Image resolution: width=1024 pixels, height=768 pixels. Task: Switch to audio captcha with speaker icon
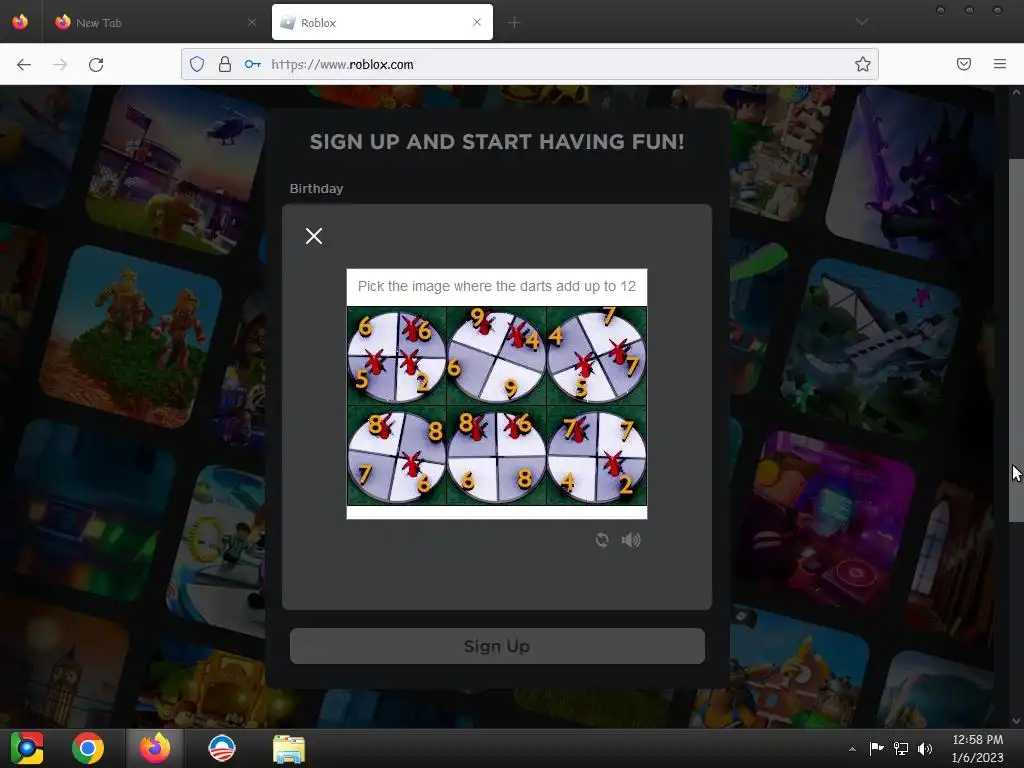[x=631, y=540]
